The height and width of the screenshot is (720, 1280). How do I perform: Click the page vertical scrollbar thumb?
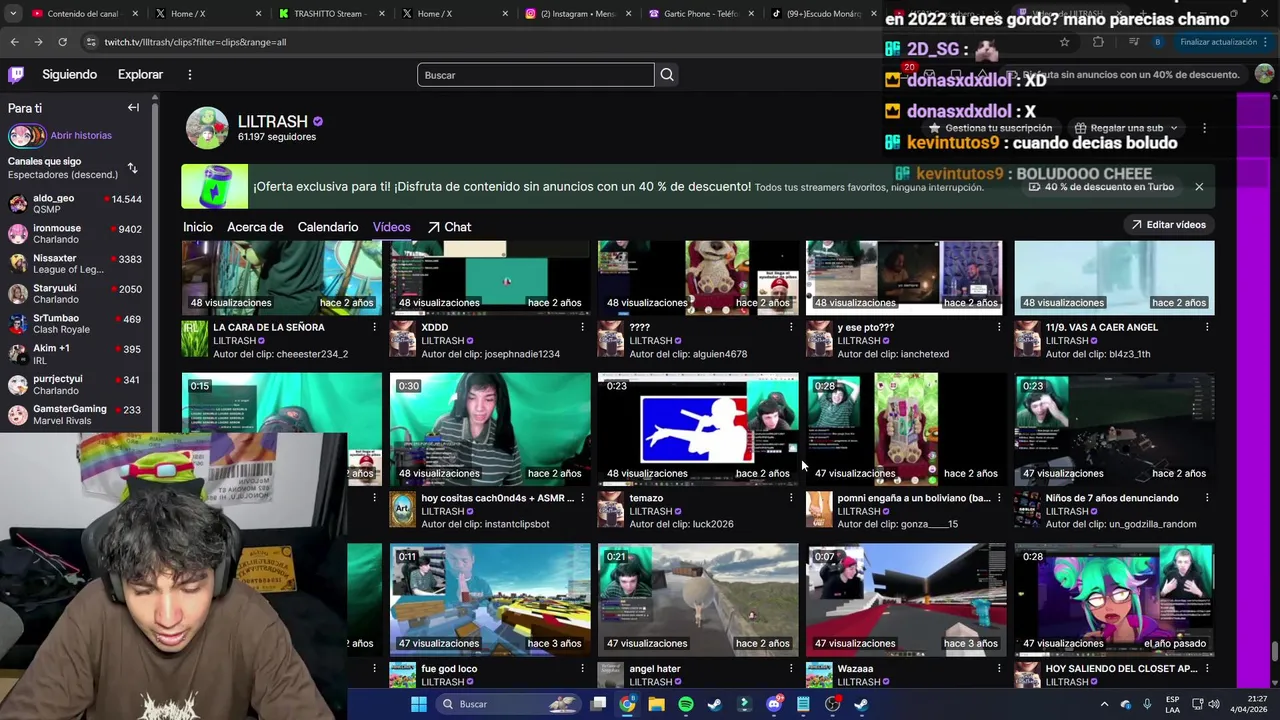(1274, 651)
